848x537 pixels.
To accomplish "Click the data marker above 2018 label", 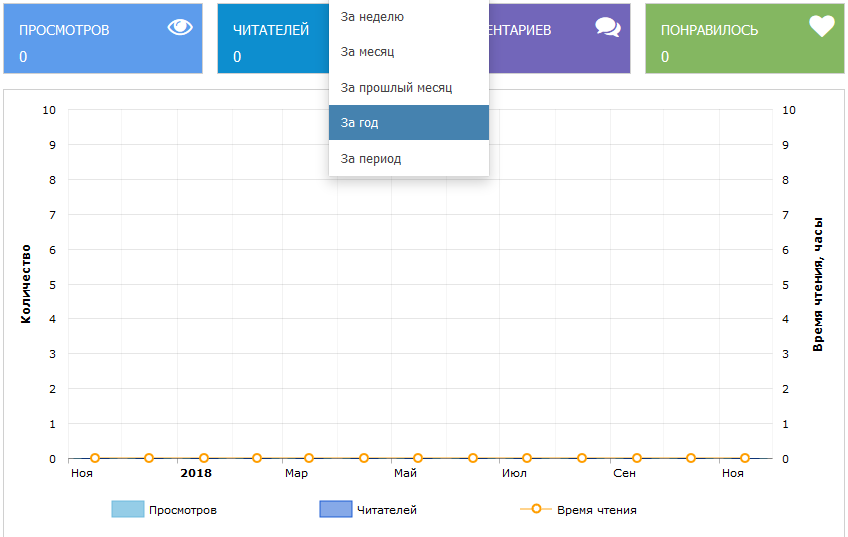I will pos(204,458).
